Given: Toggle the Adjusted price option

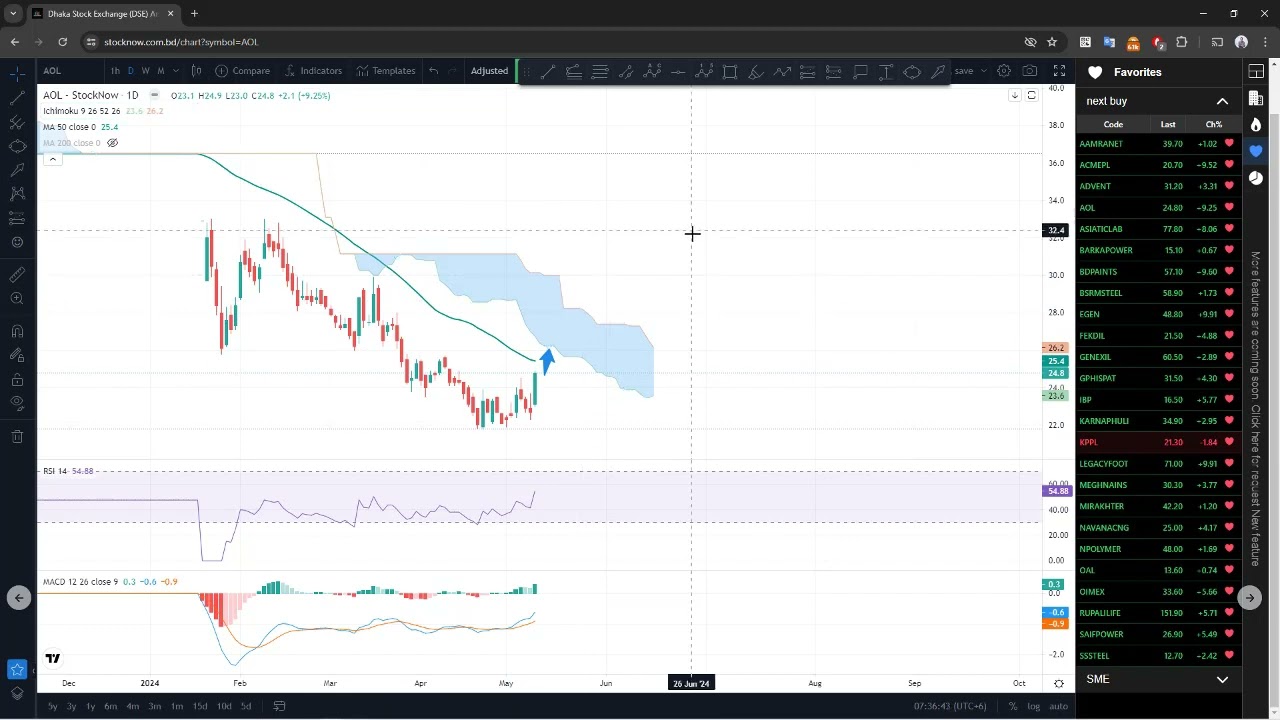Looking at the screenshot, I should 489,71.
